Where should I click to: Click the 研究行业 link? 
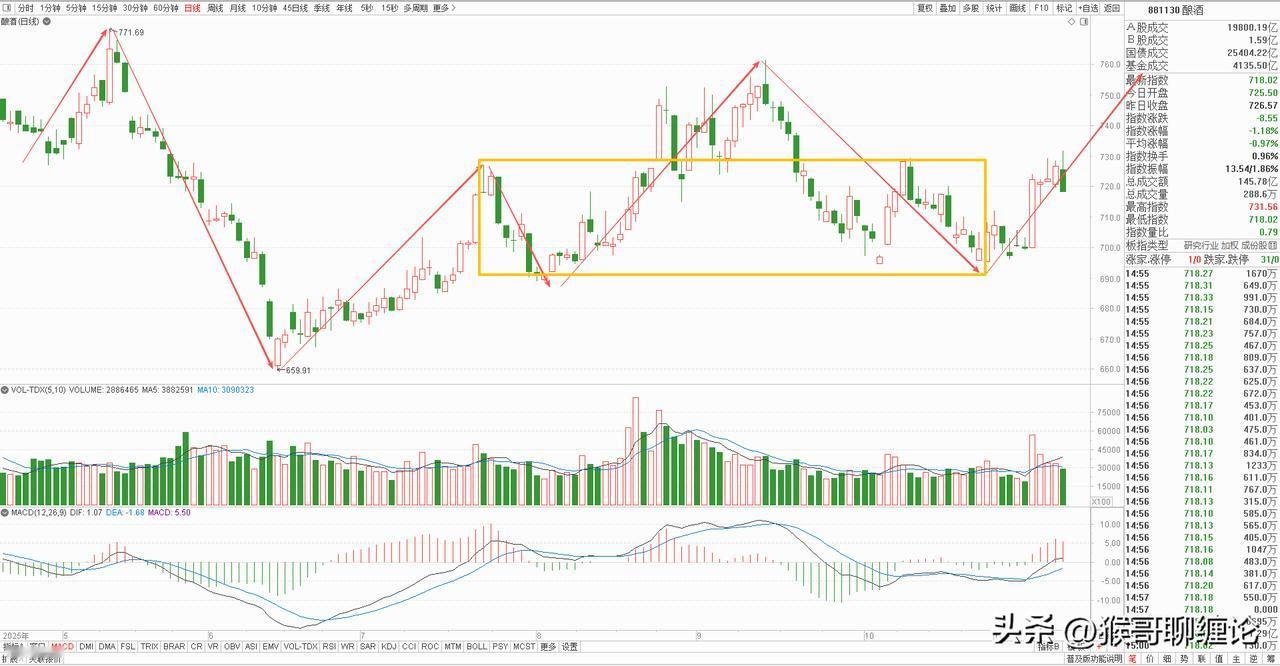pyautogui.click(x=1200, y=245)
